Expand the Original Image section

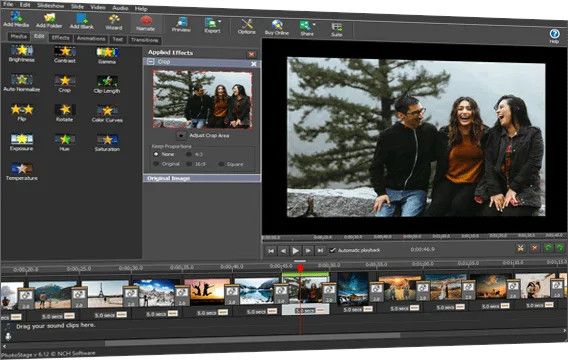pos(202,178)
